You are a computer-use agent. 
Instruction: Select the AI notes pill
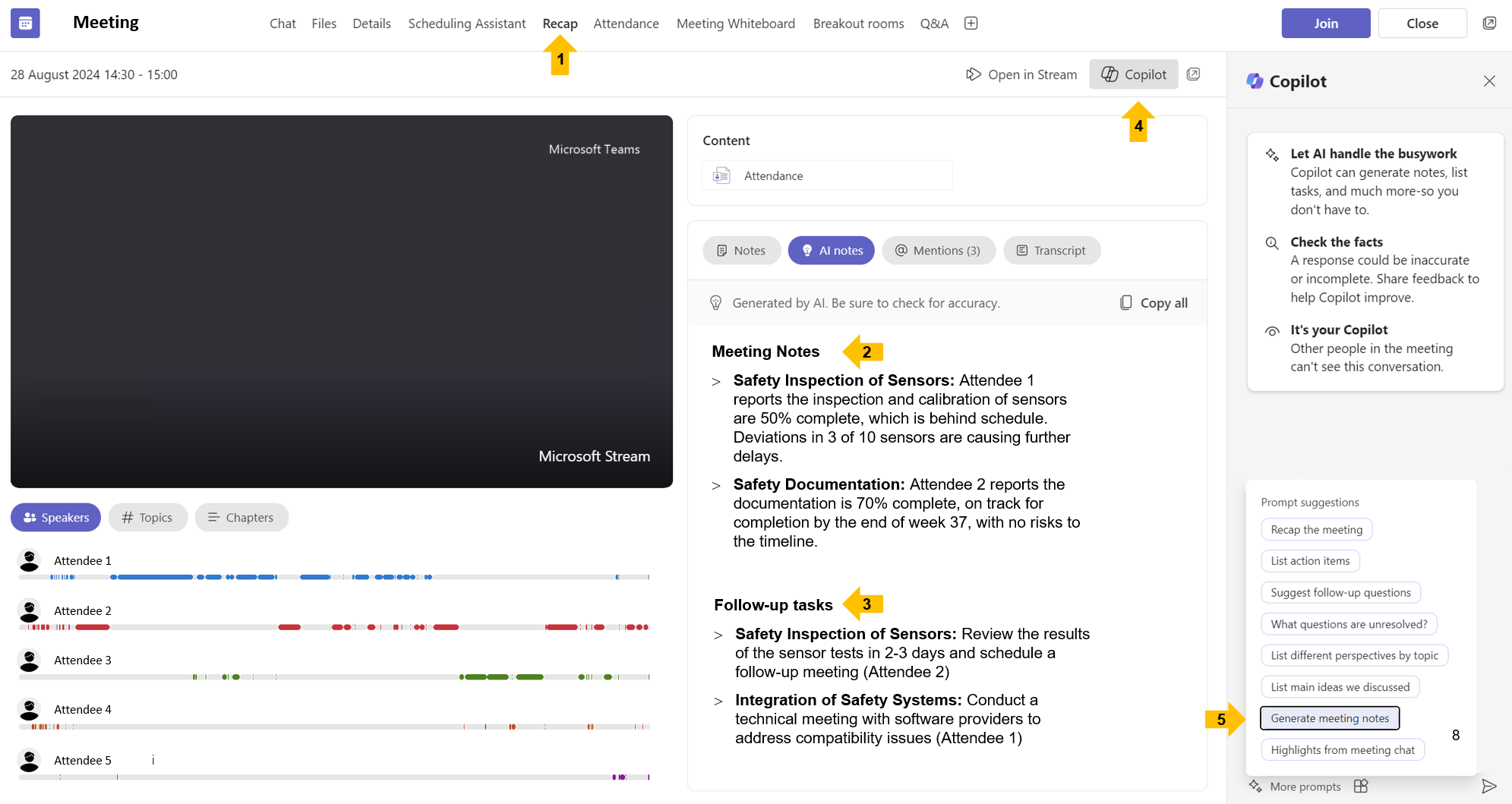pyautogui.click(x=831, y=251)
